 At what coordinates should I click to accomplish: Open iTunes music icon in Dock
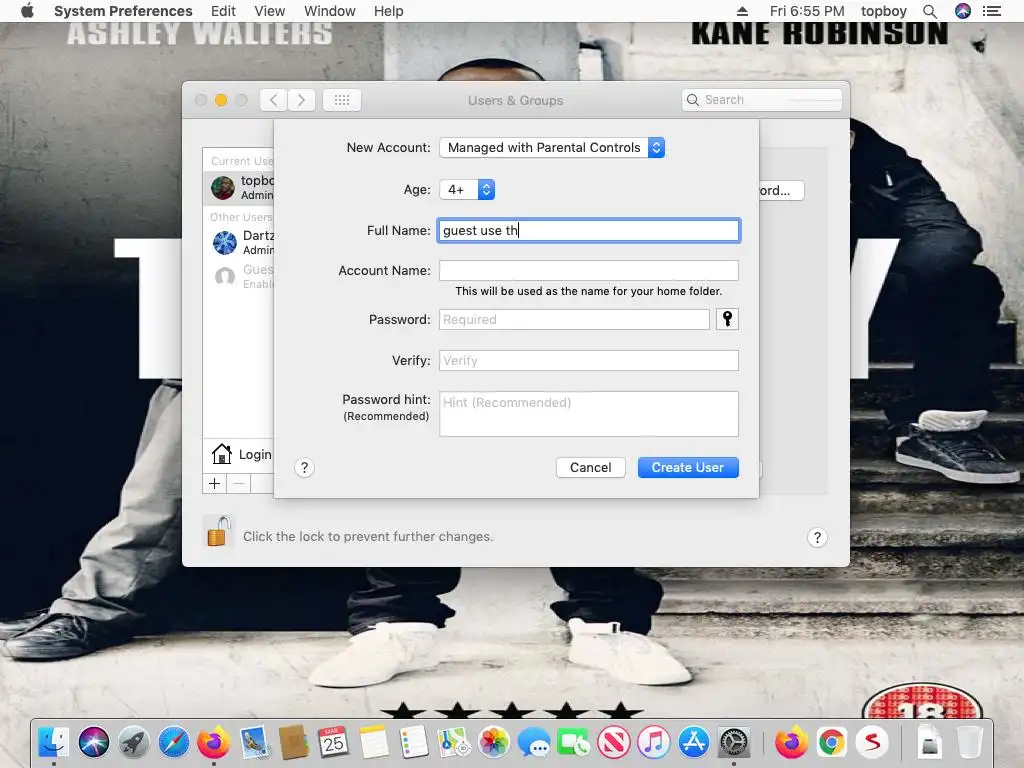654,743
